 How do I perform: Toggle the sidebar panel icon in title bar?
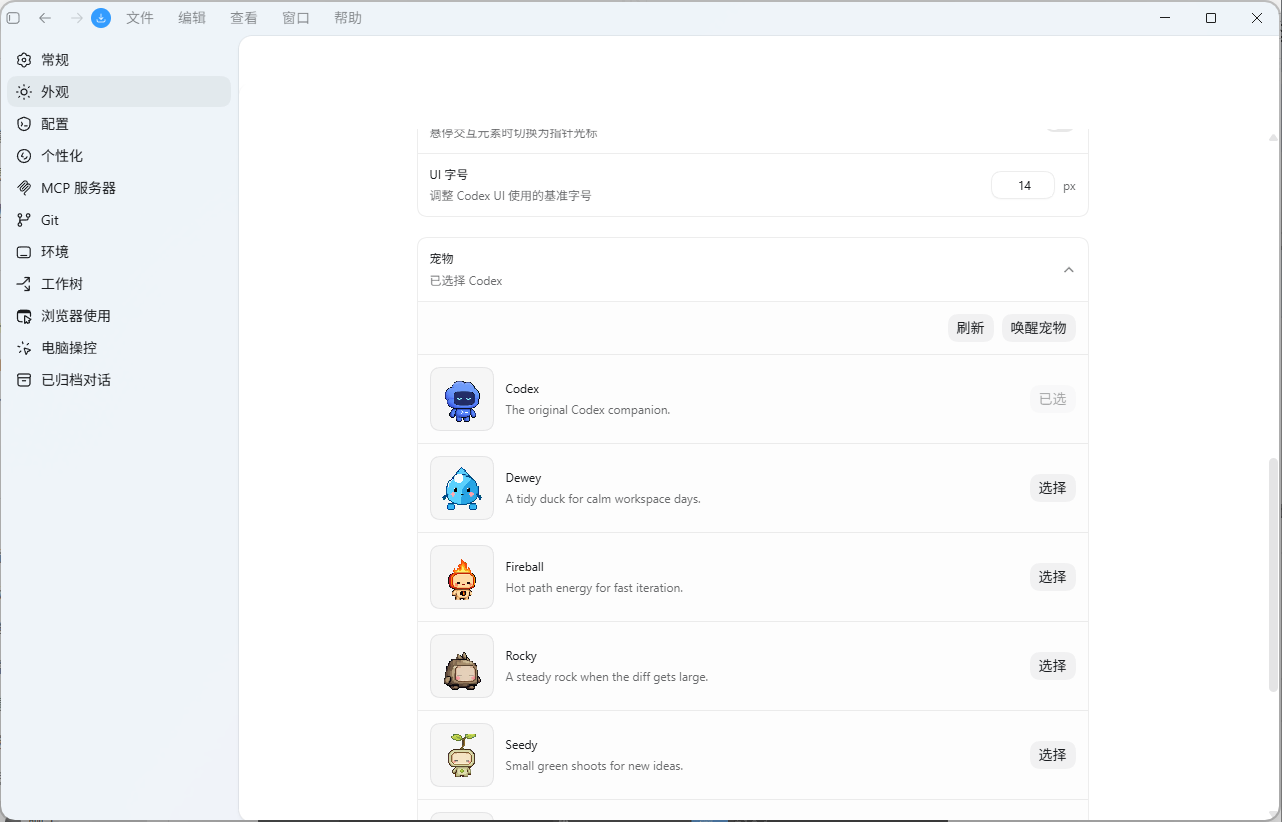click(13, 18)
